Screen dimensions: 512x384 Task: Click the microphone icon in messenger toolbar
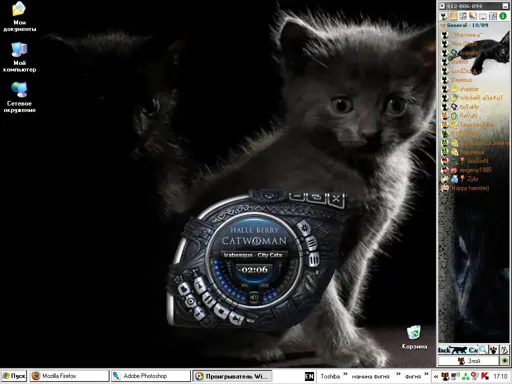[x=473, y=16]
